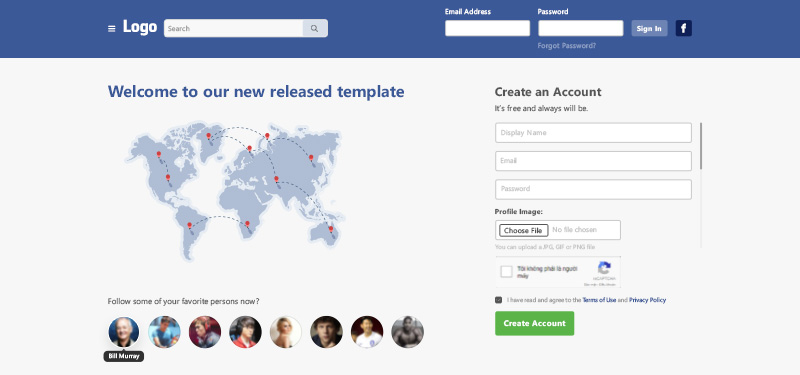
Task: Click the reCAPTCHA logo icon
Action: click(x=604, y=268)
